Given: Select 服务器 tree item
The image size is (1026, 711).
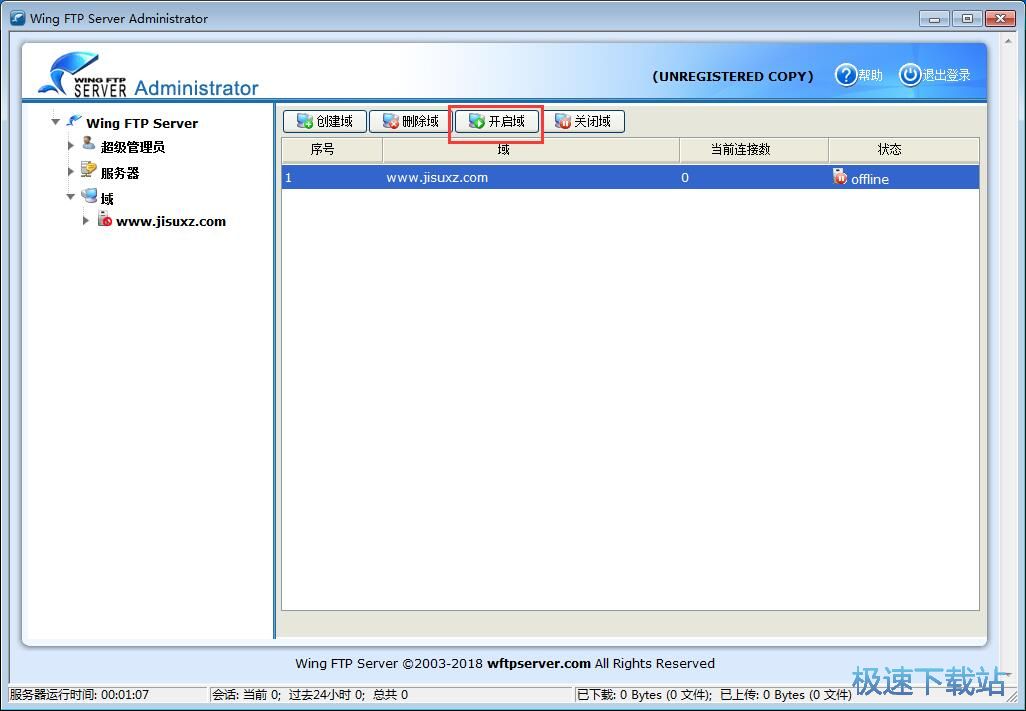Looking at the screenshot, I should pos(120,173).
